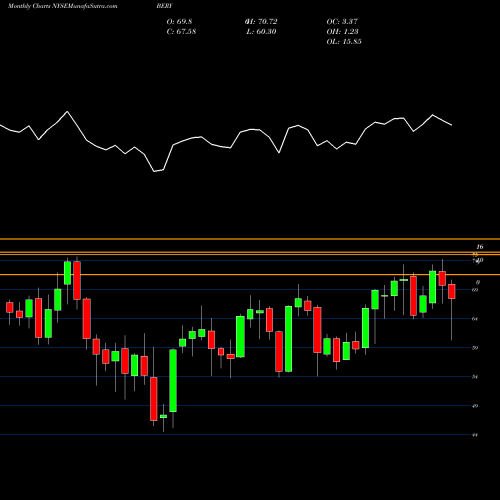Click the lowest trough of the white line
500x500 pixels.
pos(154,171)
